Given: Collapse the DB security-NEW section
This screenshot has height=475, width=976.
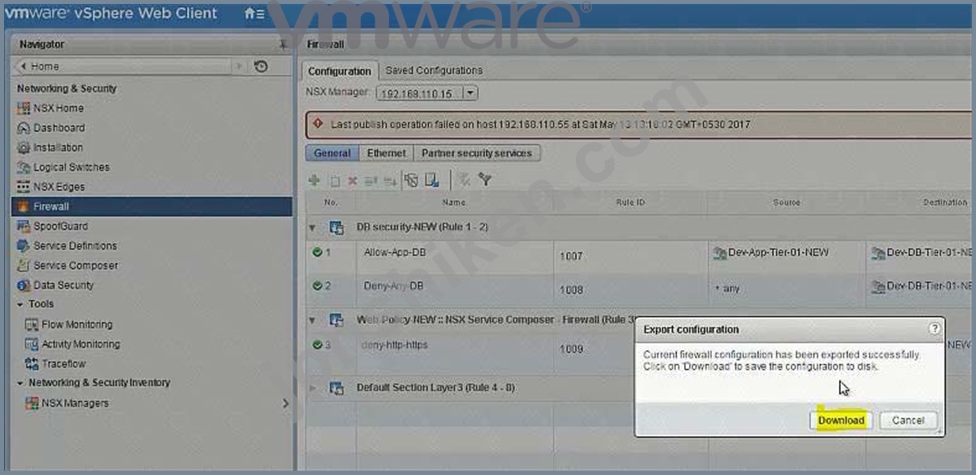Looking at the screenshot, I should point(312,228).
